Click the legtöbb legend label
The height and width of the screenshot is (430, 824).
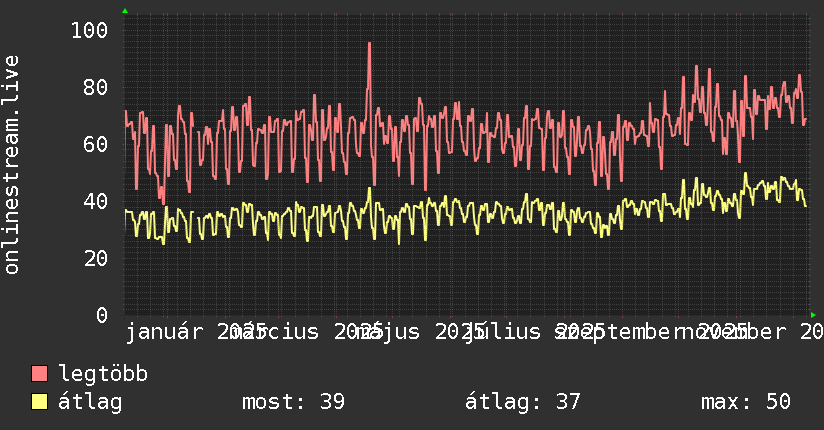pos(103,374)
